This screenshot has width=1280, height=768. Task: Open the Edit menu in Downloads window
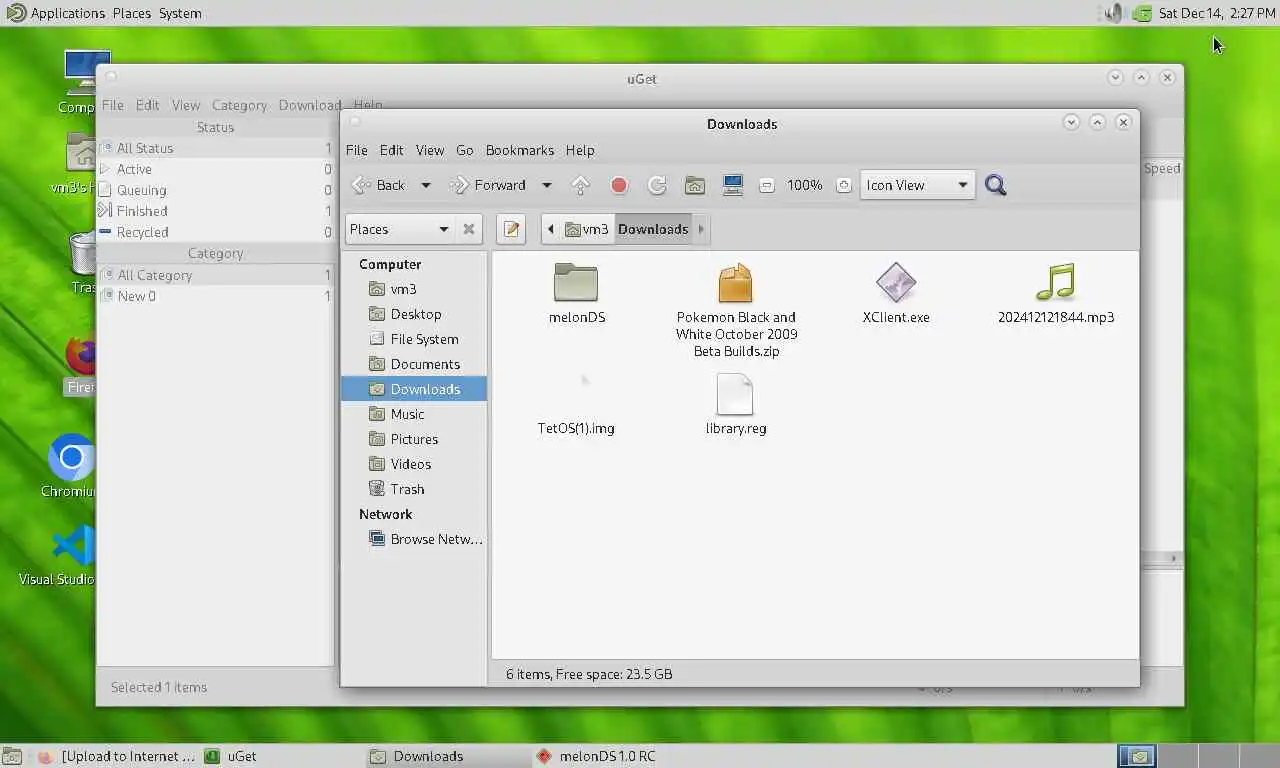[392, 150]
